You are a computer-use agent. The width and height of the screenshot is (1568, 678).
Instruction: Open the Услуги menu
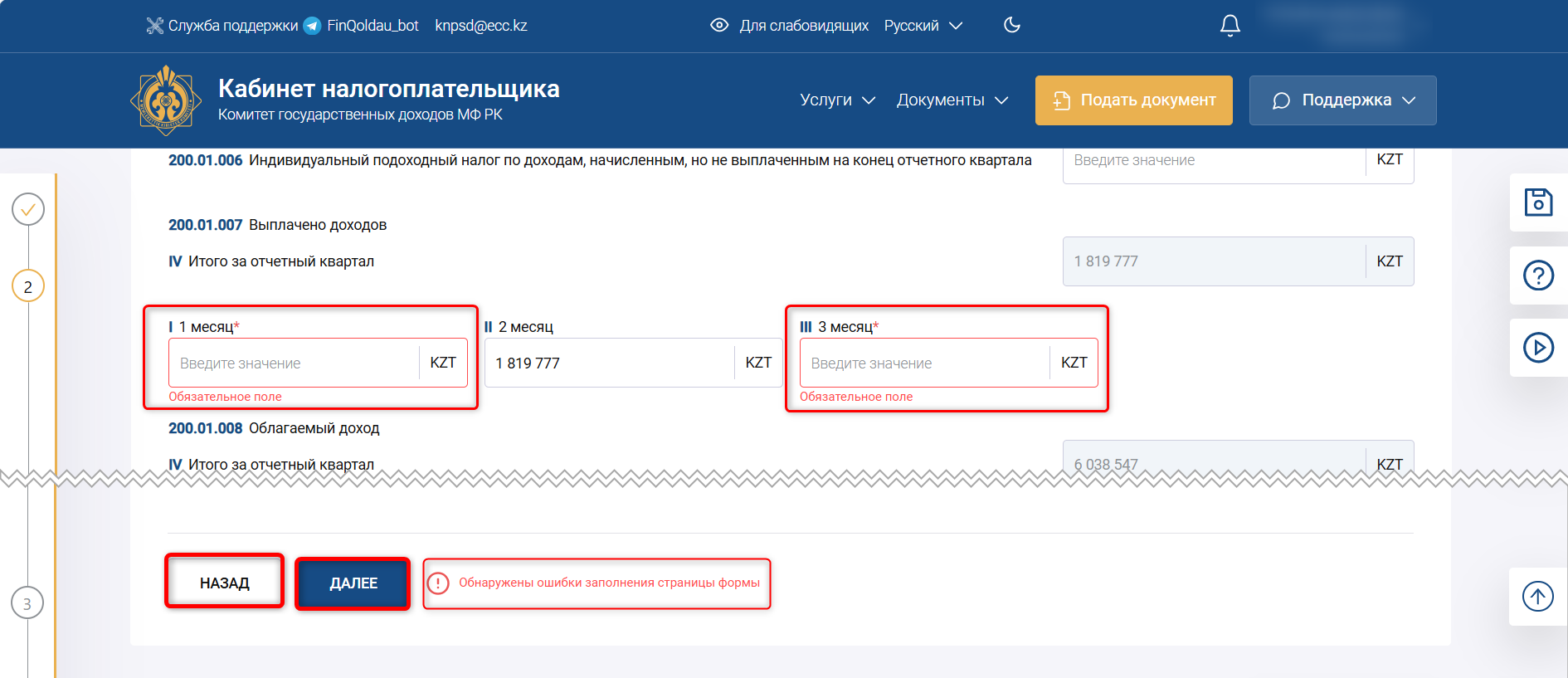tap(837, 100)
